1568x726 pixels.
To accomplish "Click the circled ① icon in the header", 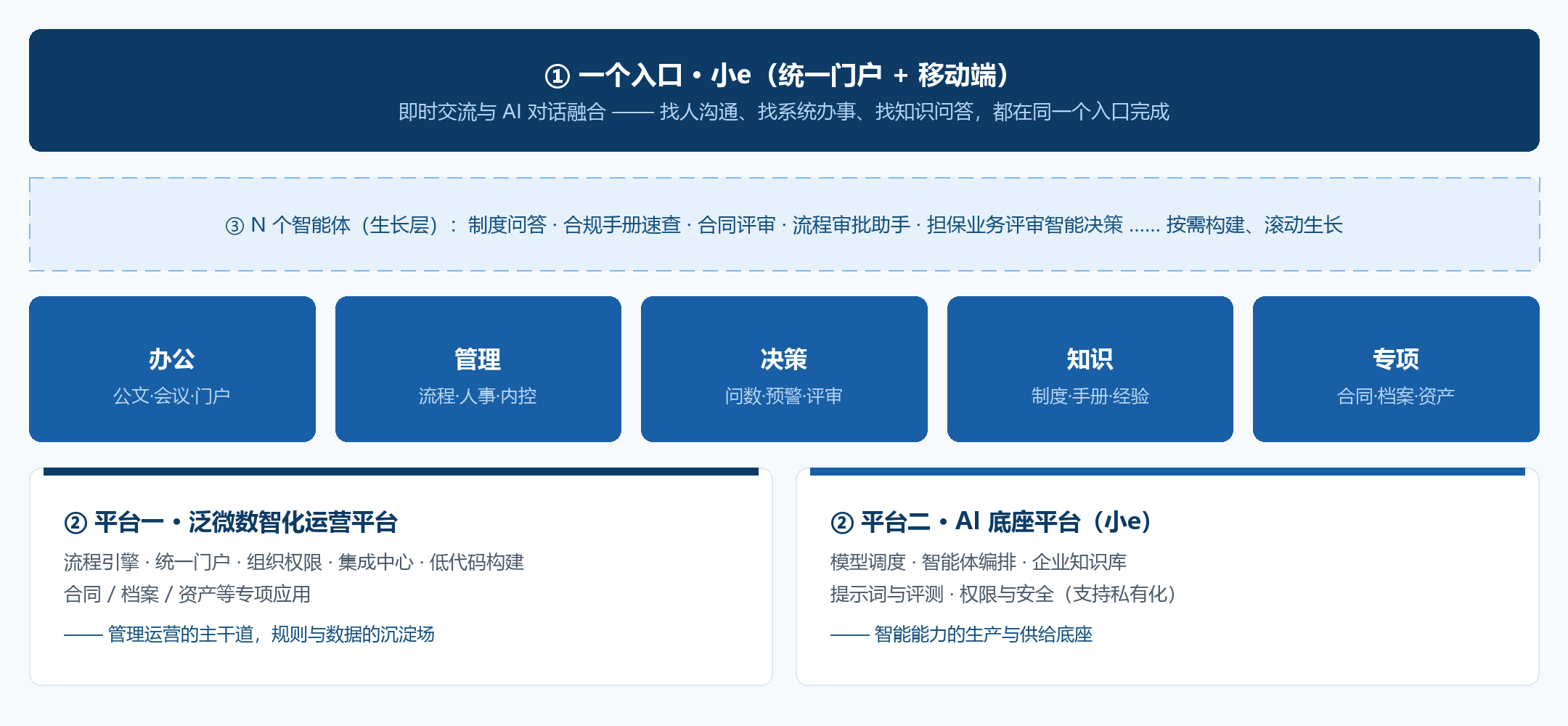I will point(557,76).
